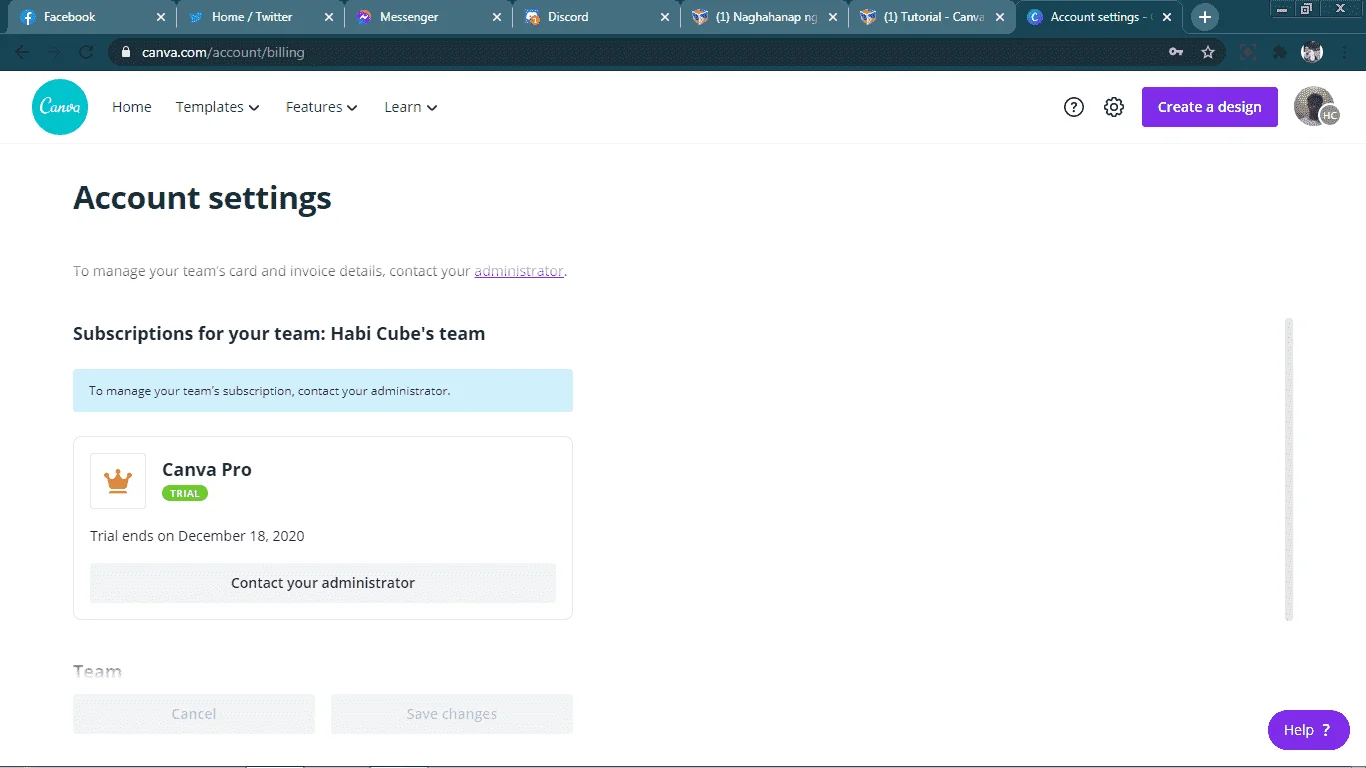Close the Naghahanap tab
This screenshot has width=1366, height=768.
(x=833, y=17)
